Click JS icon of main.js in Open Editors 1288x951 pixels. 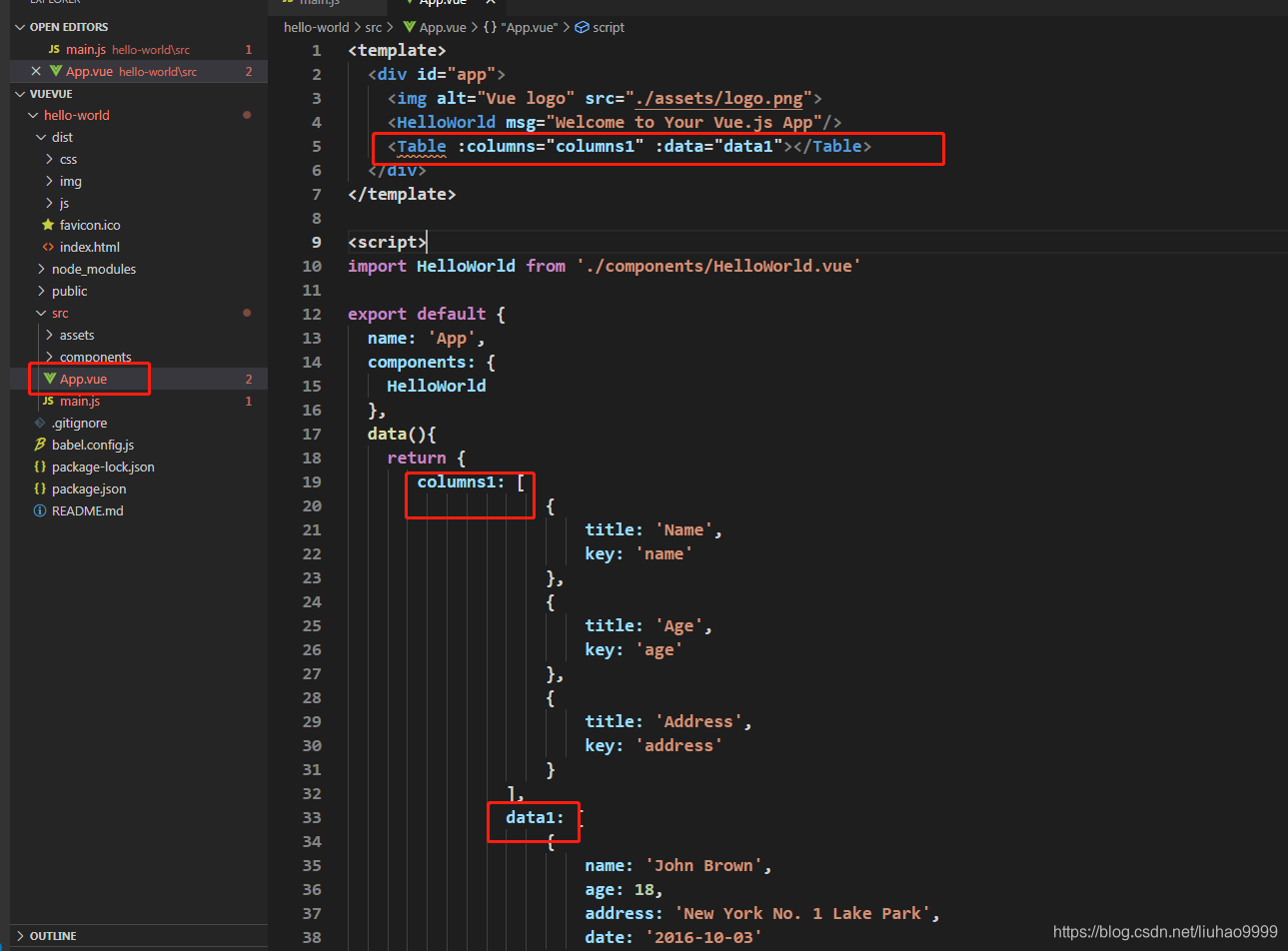tap(54, 49)
